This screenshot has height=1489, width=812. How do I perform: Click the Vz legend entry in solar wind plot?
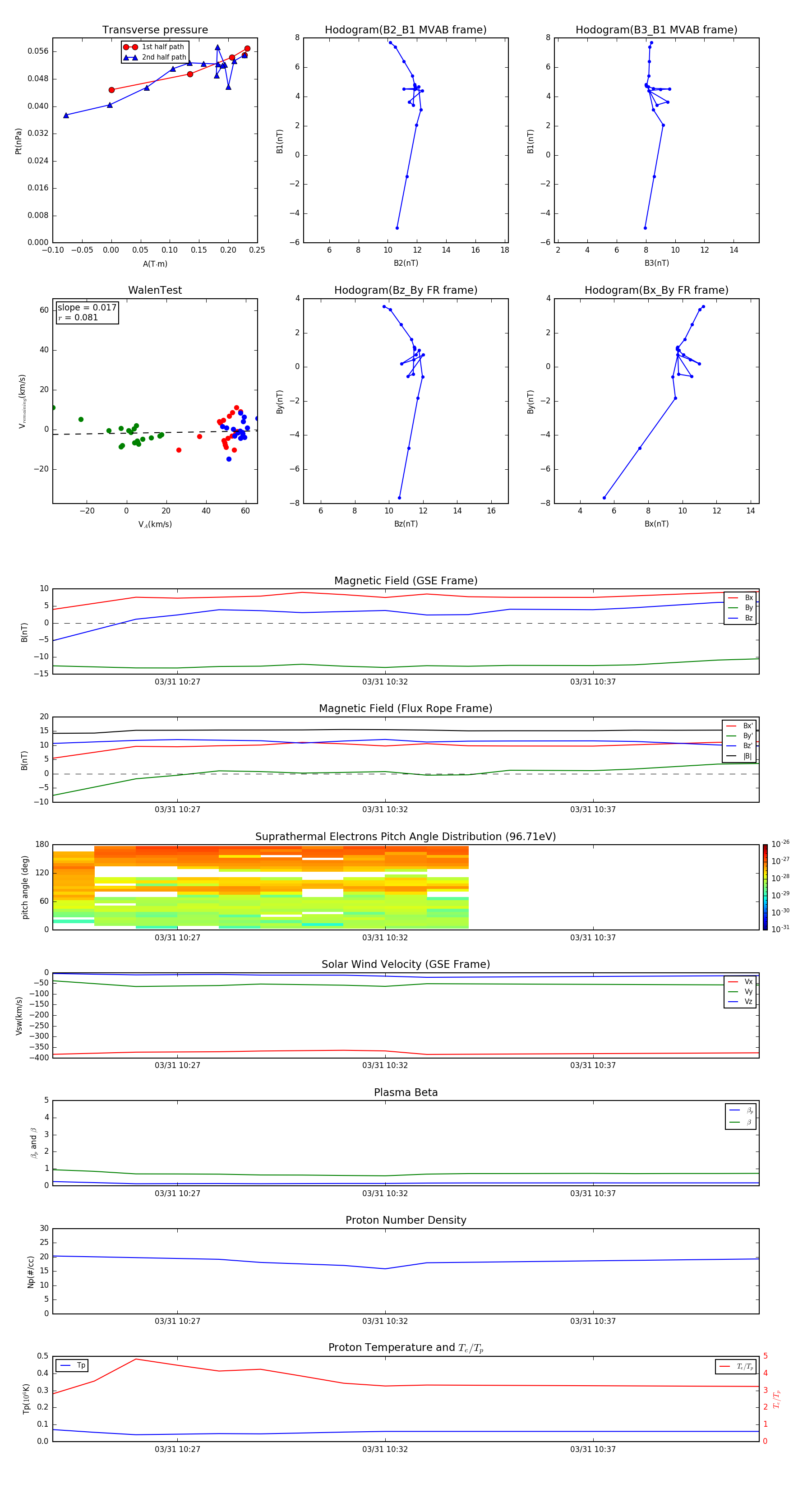pyautogui.click(x=740, y=1002)
